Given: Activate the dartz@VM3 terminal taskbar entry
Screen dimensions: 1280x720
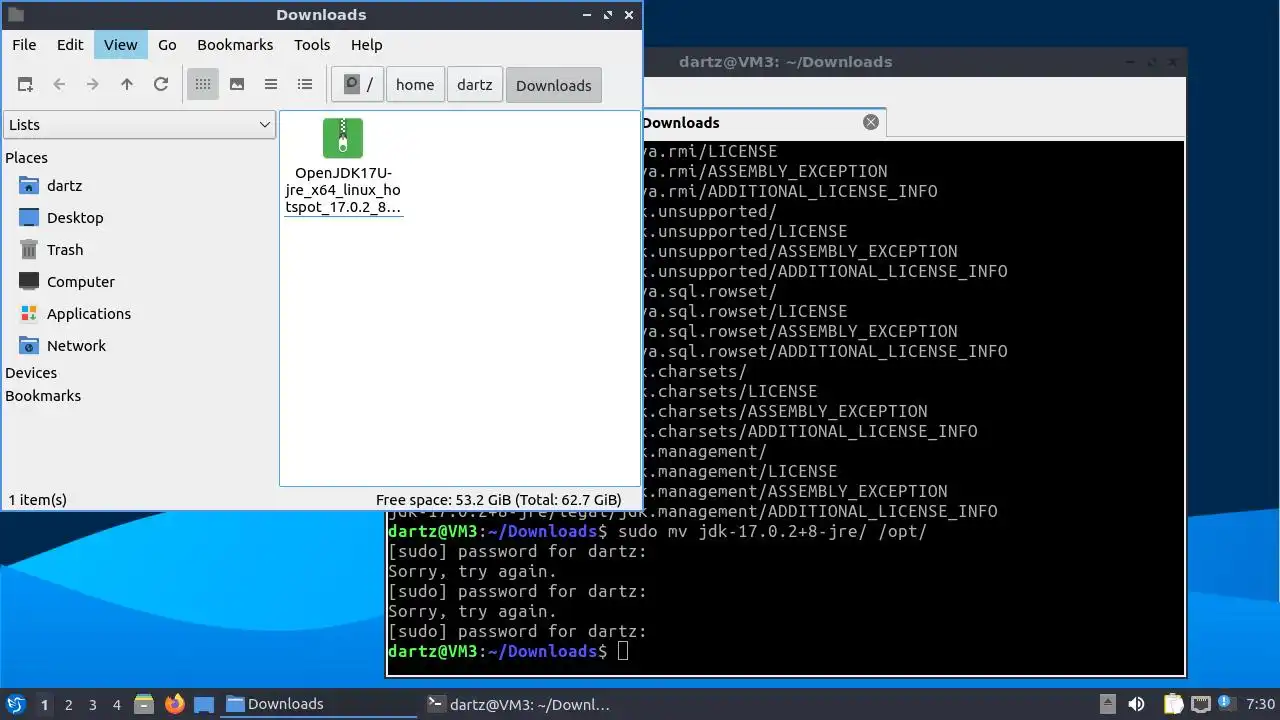Looking at the screenshot, I should coord(519,704).
